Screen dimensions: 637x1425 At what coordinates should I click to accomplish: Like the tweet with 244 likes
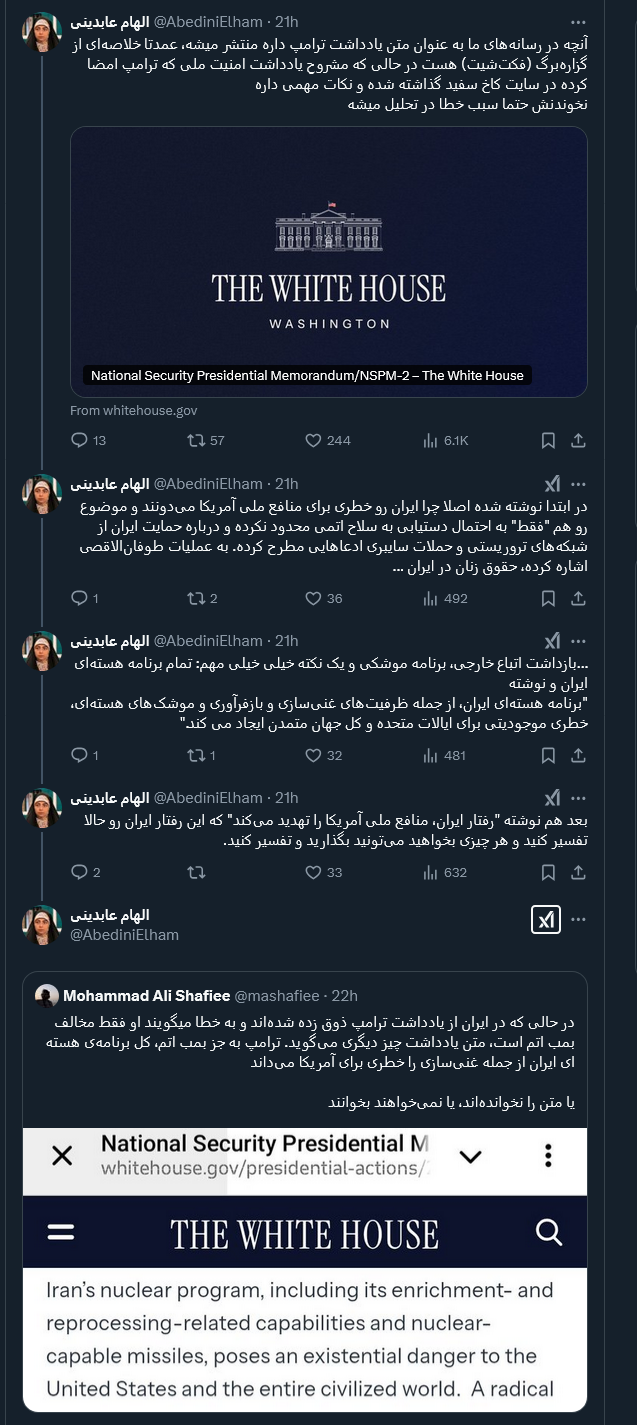[313, 440]
